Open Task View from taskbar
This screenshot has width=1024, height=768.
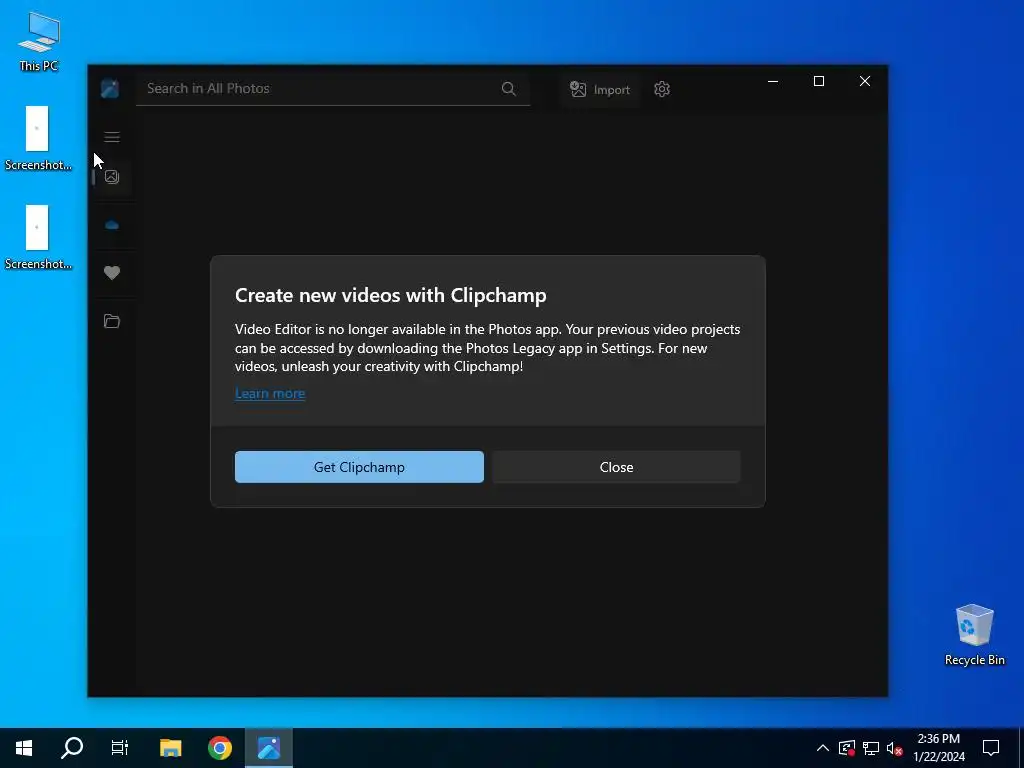point(120,748)
